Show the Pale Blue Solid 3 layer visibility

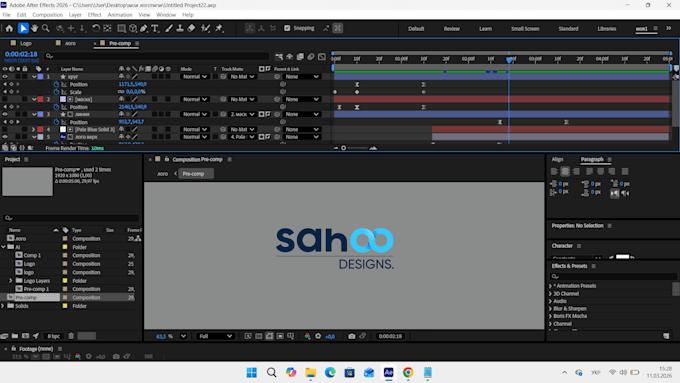(x=5, y=130)
